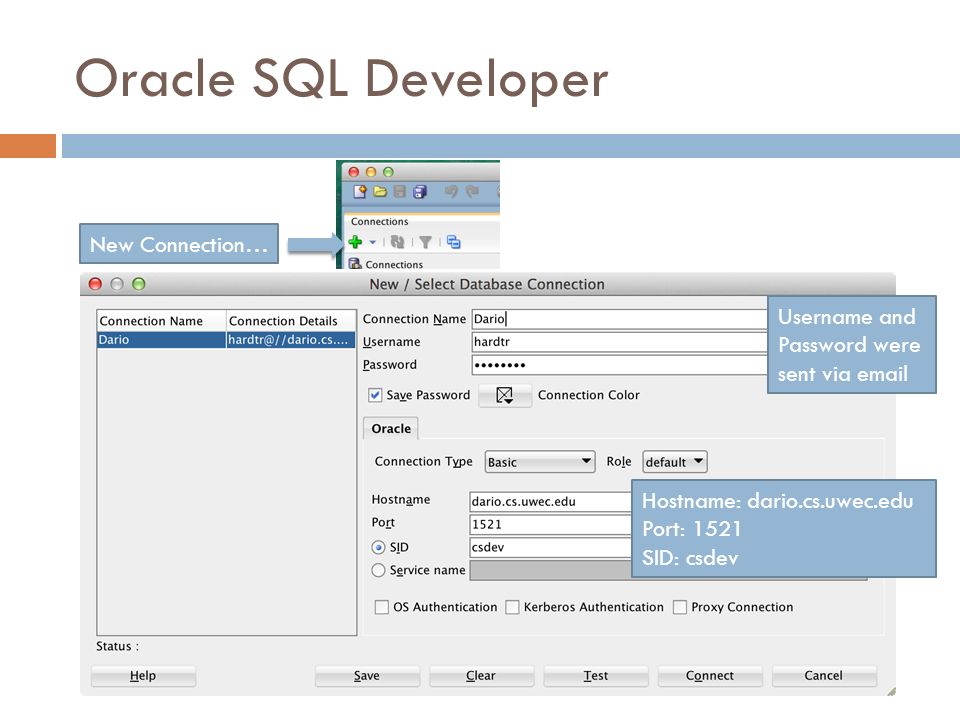Click the Refresh icon in the Connections panel

pos(397,242)
